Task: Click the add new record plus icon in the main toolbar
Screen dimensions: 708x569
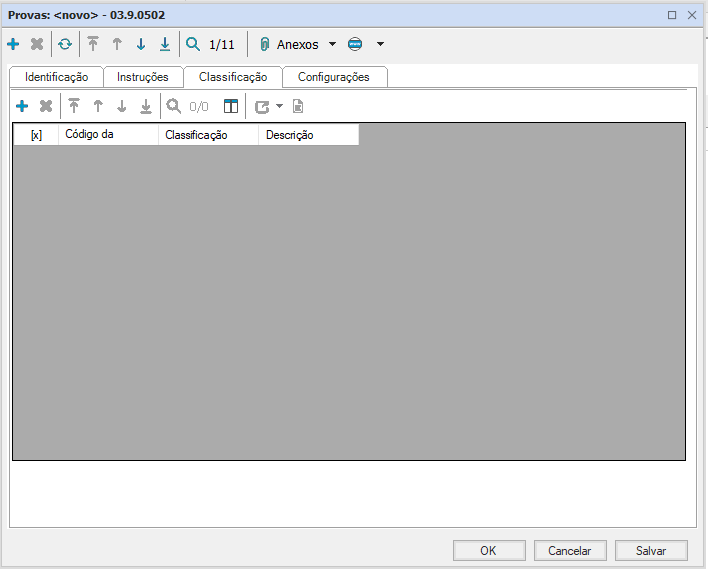Action: [x=13, y=45]
